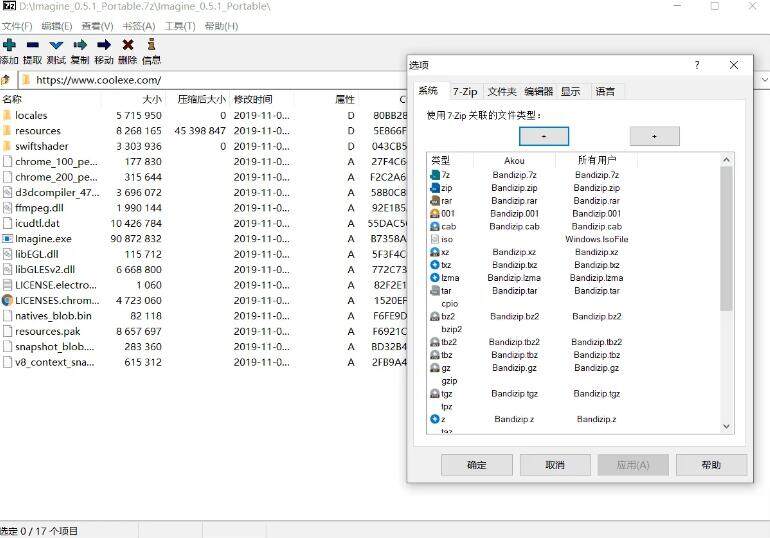Viewport: 770px width, 538px height.
Task: Click the Akou column header
Action: point(514,160)
